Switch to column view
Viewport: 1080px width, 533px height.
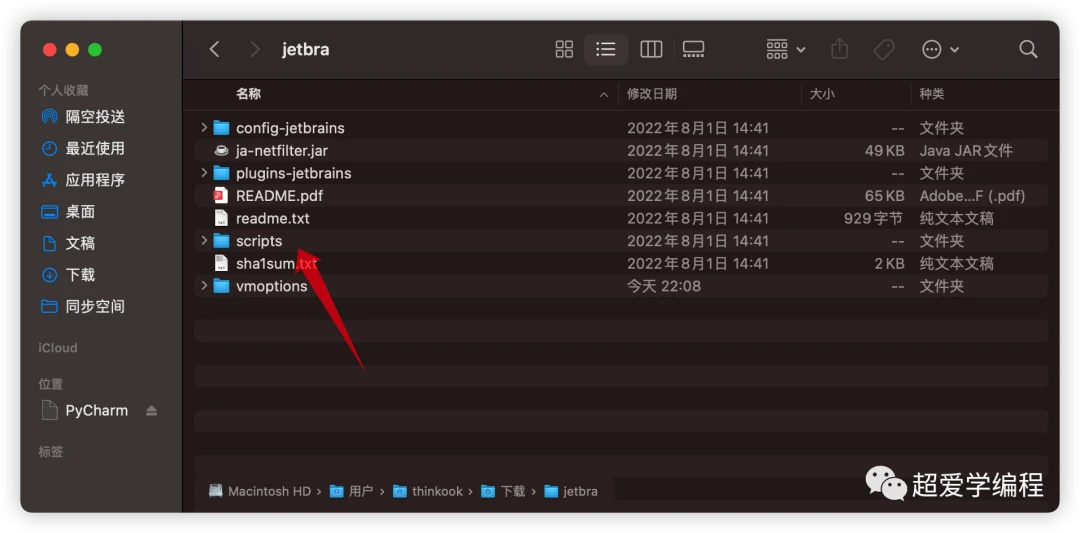[651, 50]
